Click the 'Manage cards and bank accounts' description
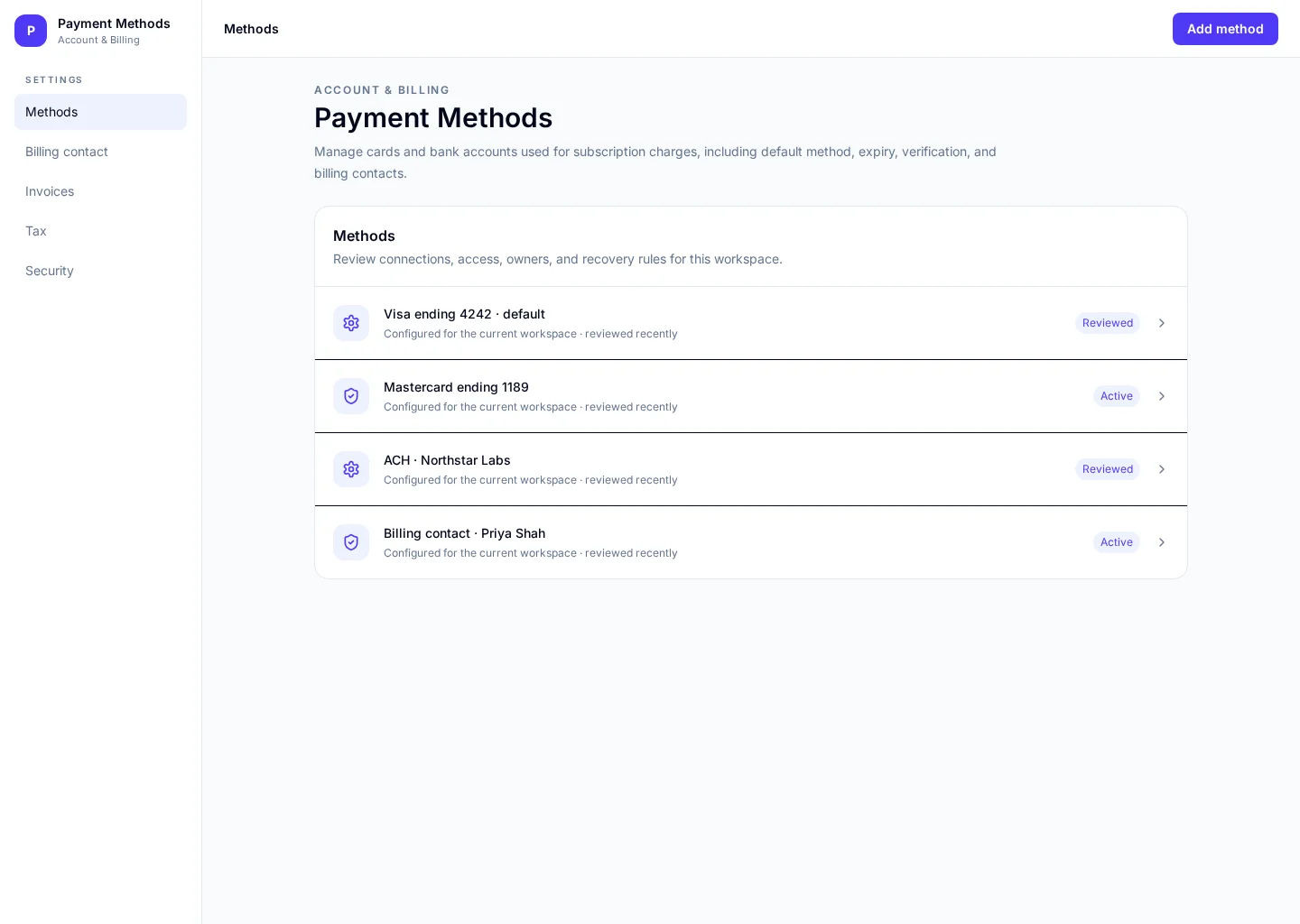The height and width of the screenshot is (924, 1300). pyautogui.click(x=655, y=162)
